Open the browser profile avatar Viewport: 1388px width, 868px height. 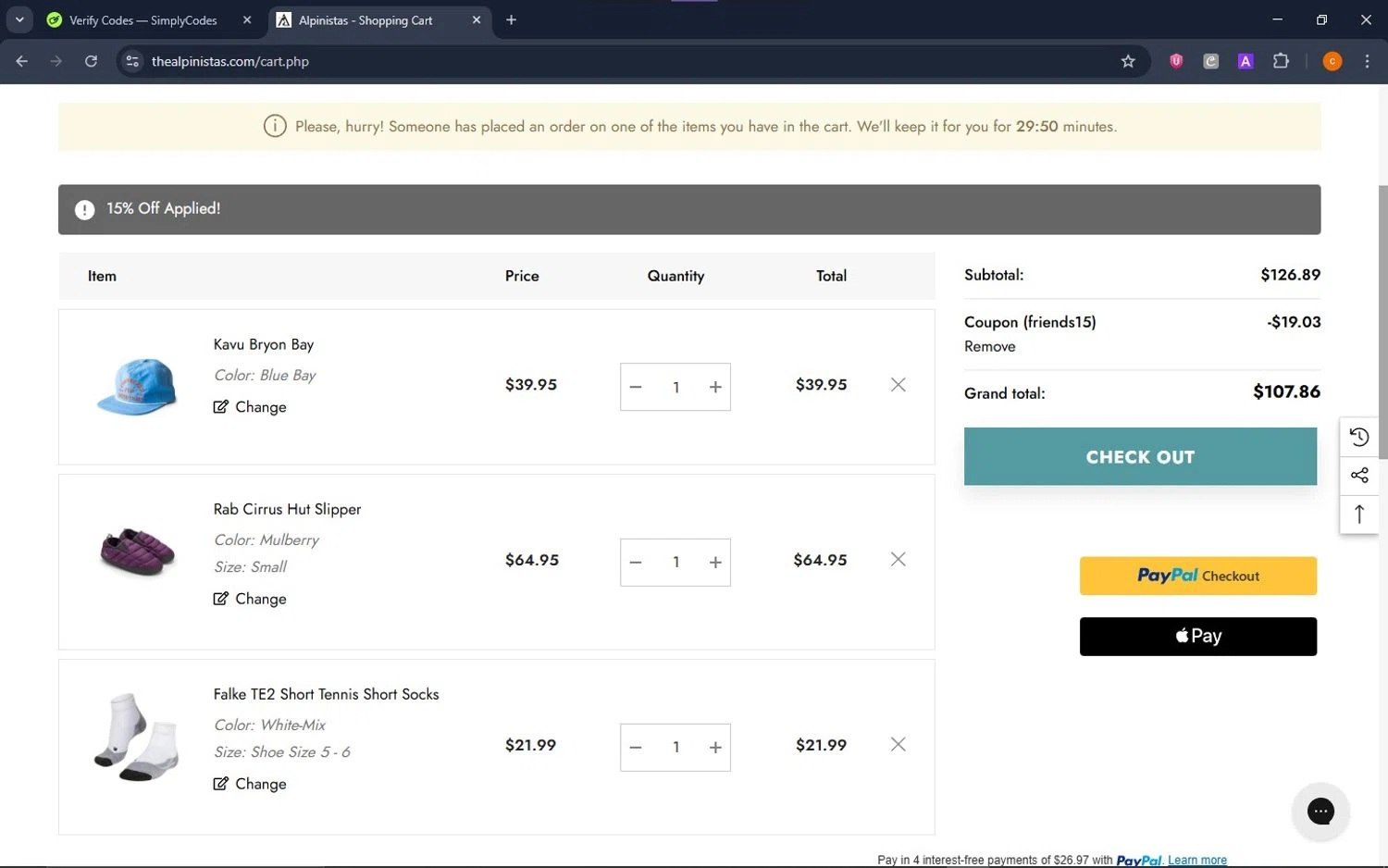click(x=1332, y=61)
